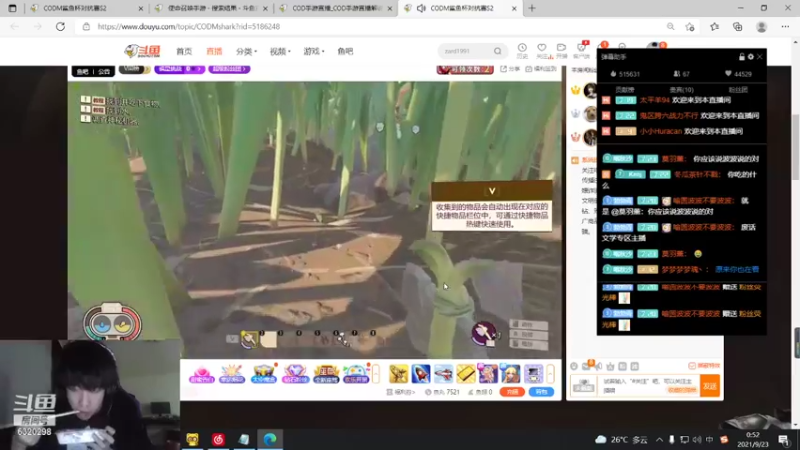Image resolution: width=800 pixels, height=450 pixels.
Task: Add page to browser favorites star
Action: tap(690, 27)
